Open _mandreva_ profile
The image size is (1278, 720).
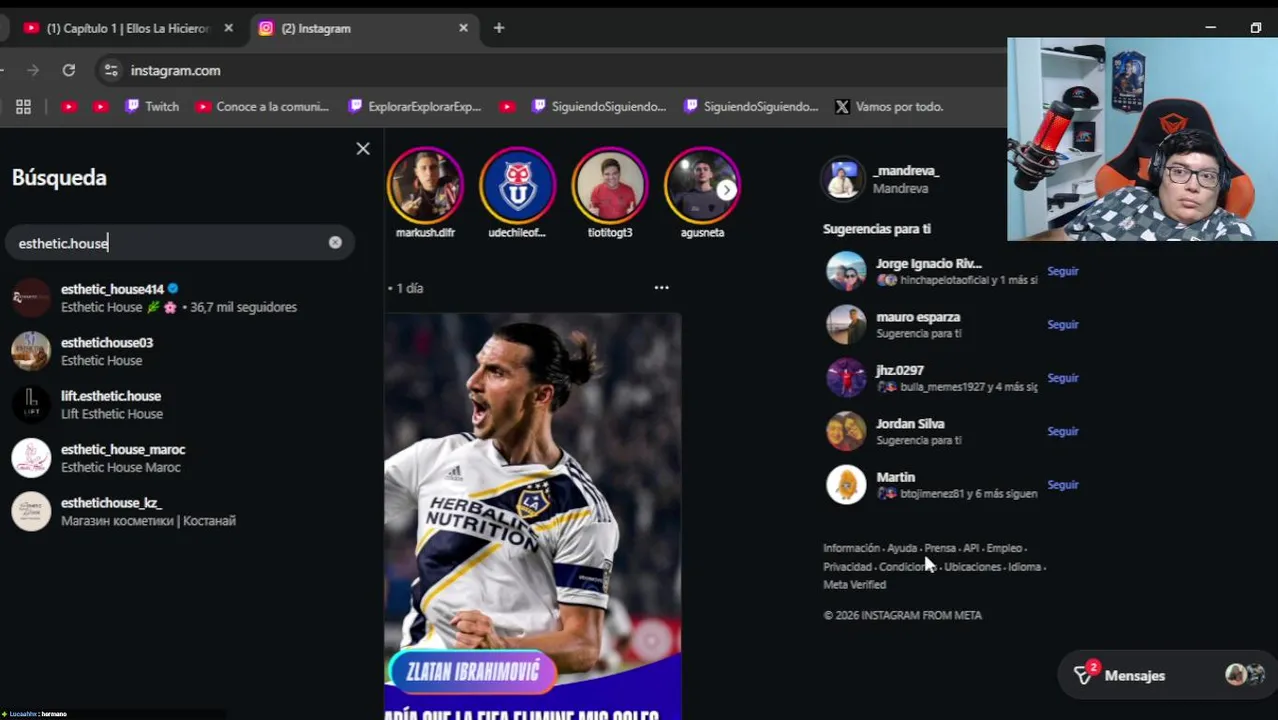pyautogui.click(x=906, y=171)
